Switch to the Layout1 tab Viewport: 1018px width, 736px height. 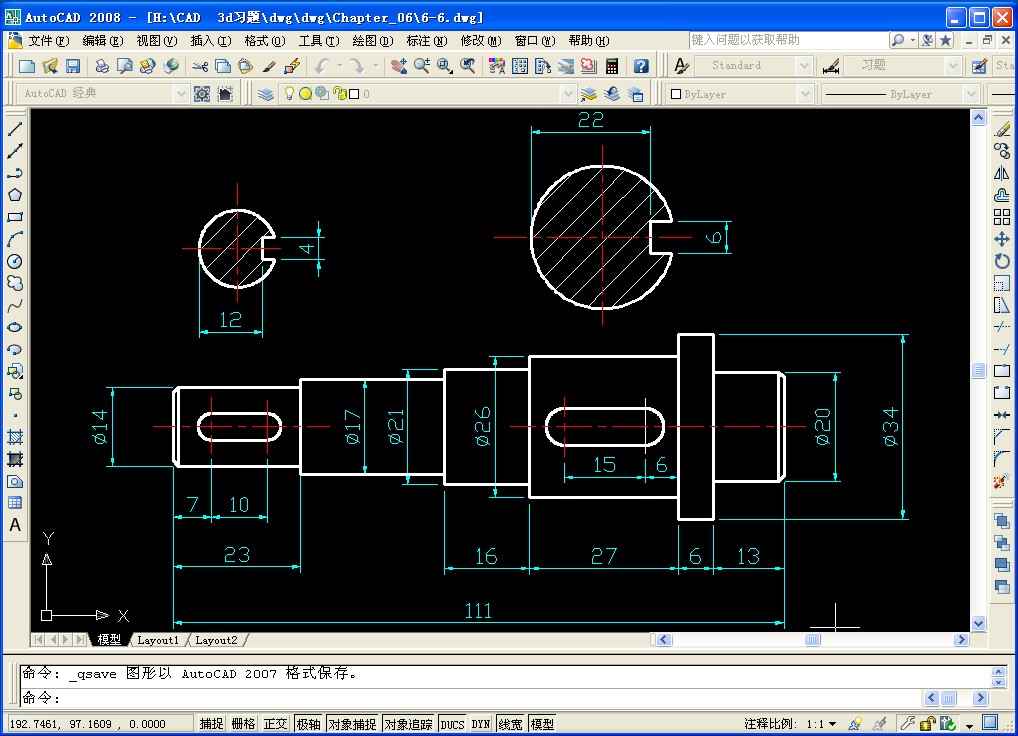[158, 640]
